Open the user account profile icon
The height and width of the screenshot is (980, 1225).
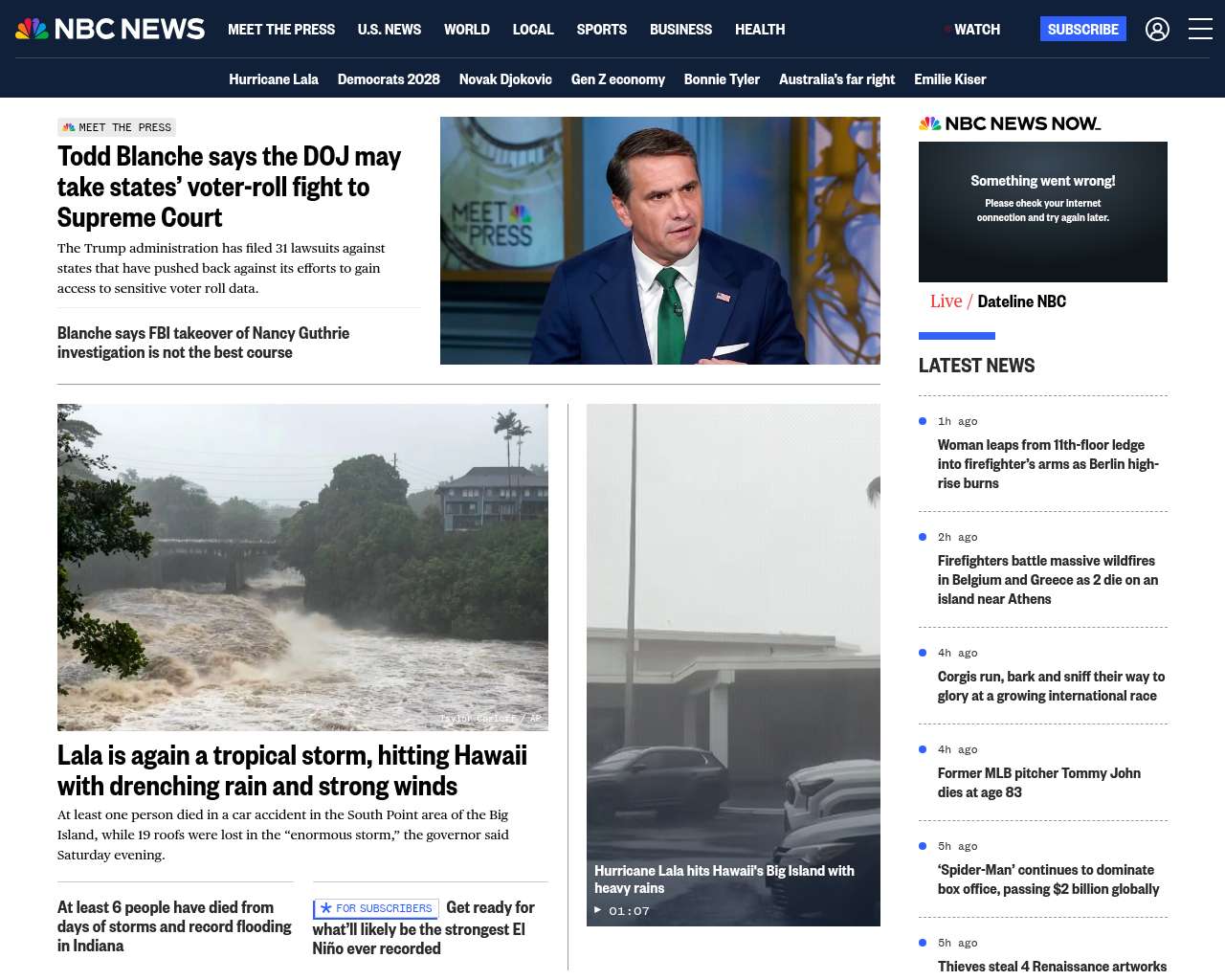click(1157, 30)
